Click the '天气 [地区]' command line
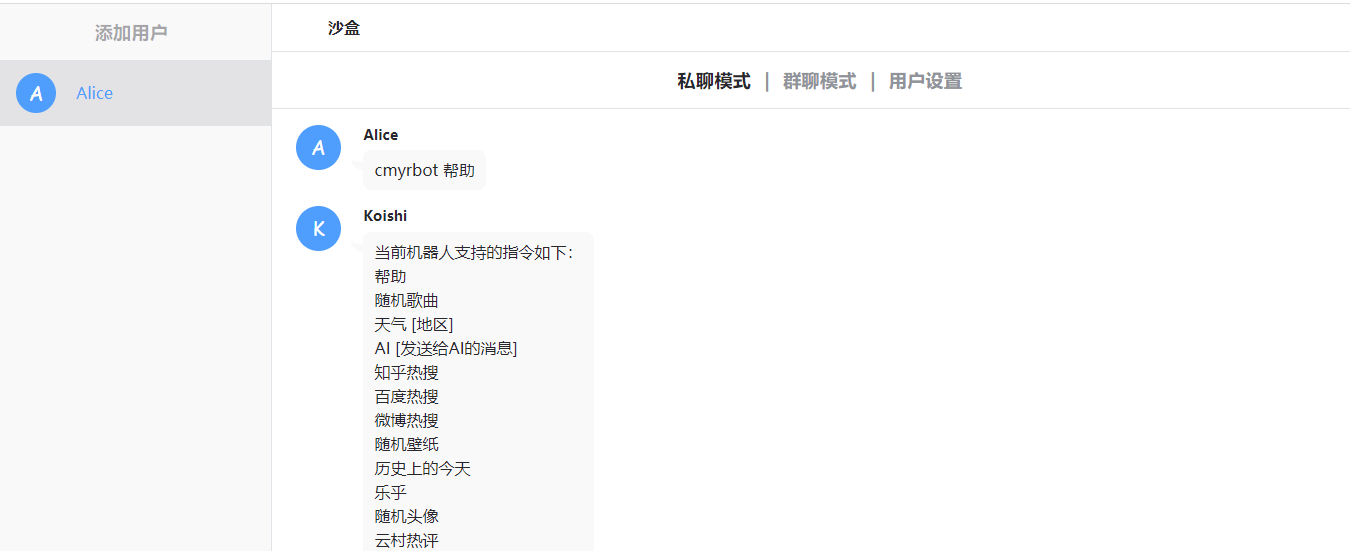This screenshot has height=551, width=1350. [414, 324]
